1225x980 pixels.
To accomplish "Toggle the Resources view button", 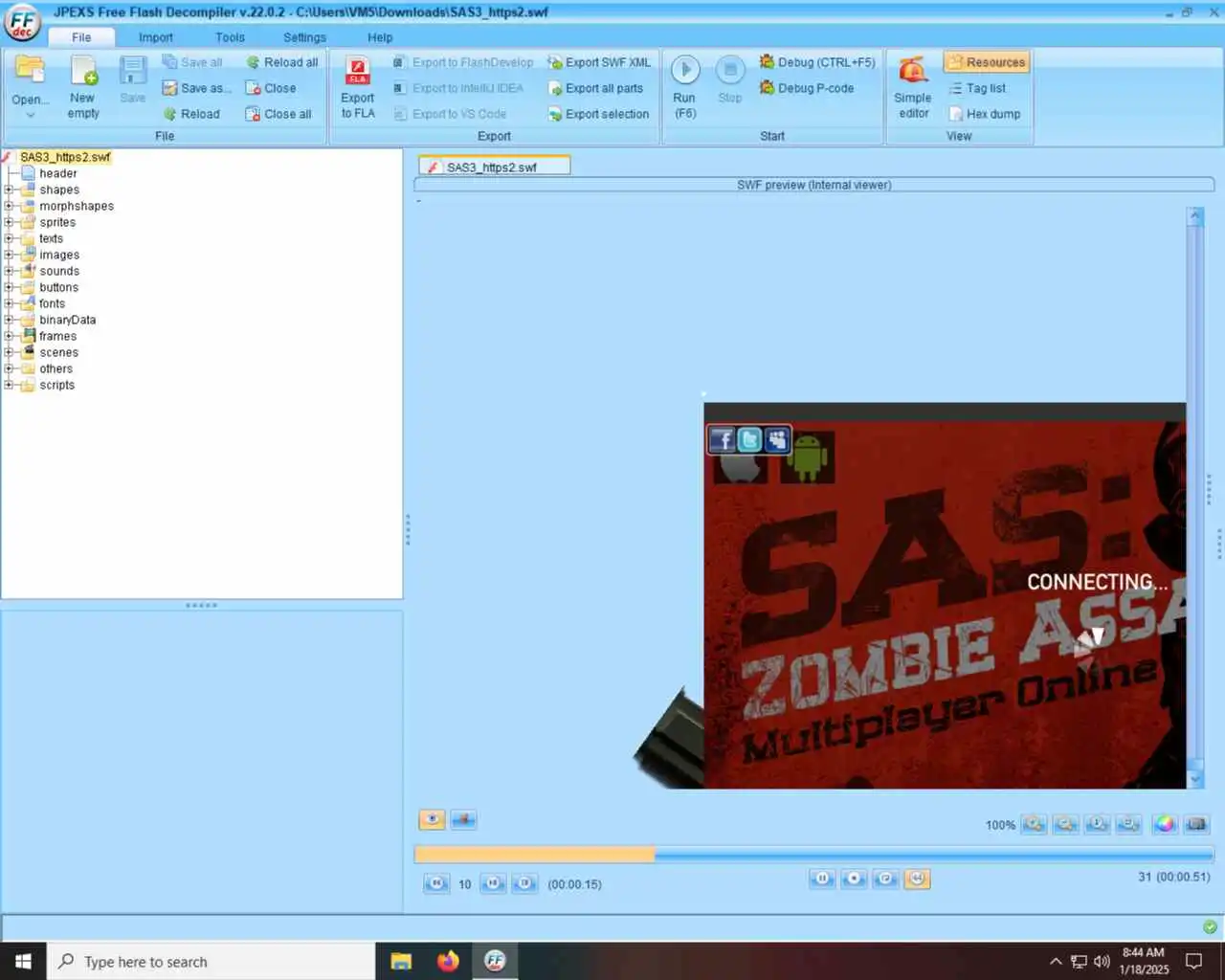I will [x=986, y=62].
